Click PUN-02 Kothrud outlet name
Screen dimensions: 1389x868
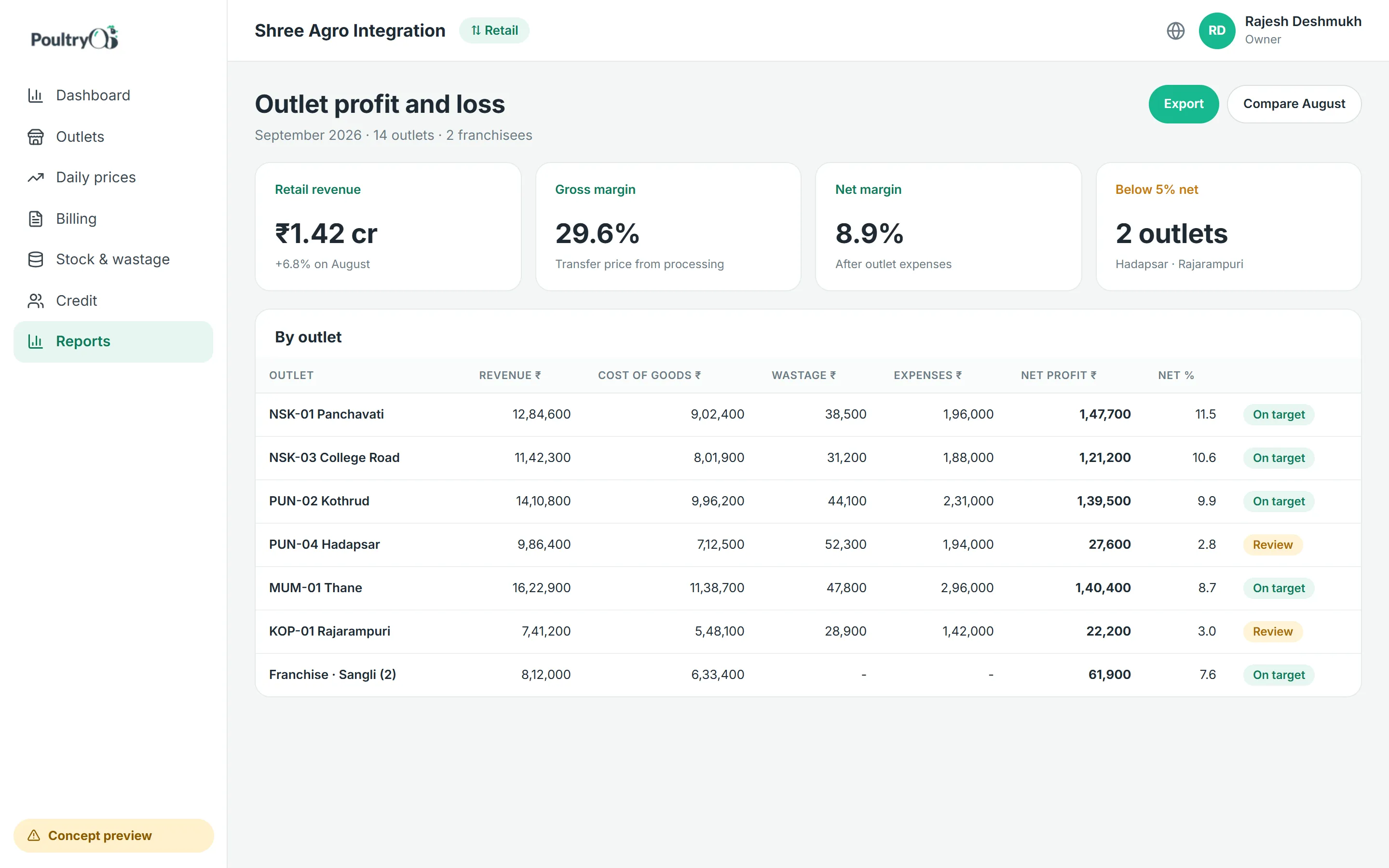click(x=319, y=501)
